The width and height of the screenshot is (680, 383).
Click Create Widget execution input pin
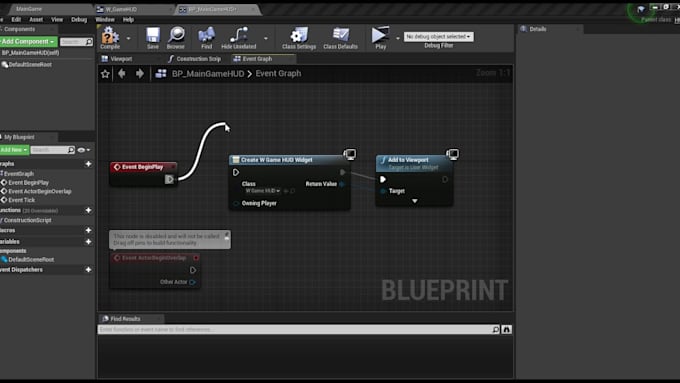click(x=236, y=173)
